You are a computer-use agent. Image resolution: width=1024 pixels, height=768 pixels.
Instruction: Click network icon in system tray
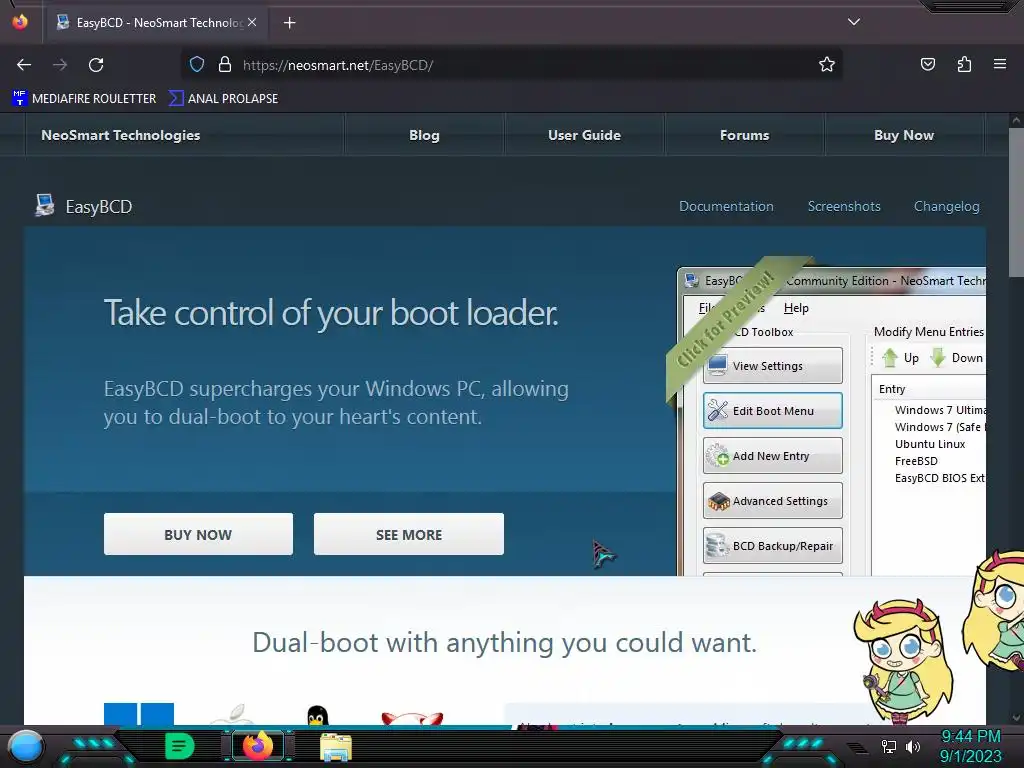[x=889, y=746]
